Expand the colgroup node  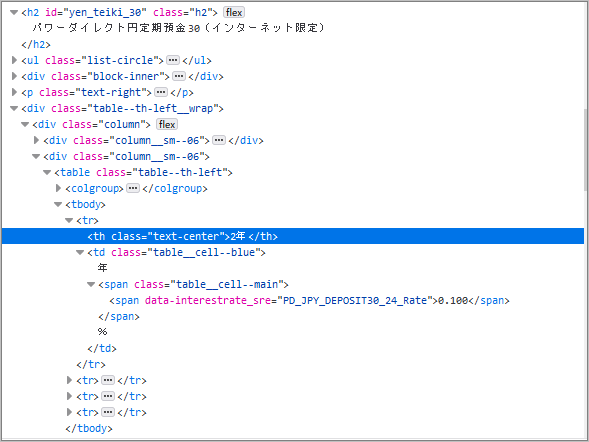[x=58, y=188]
